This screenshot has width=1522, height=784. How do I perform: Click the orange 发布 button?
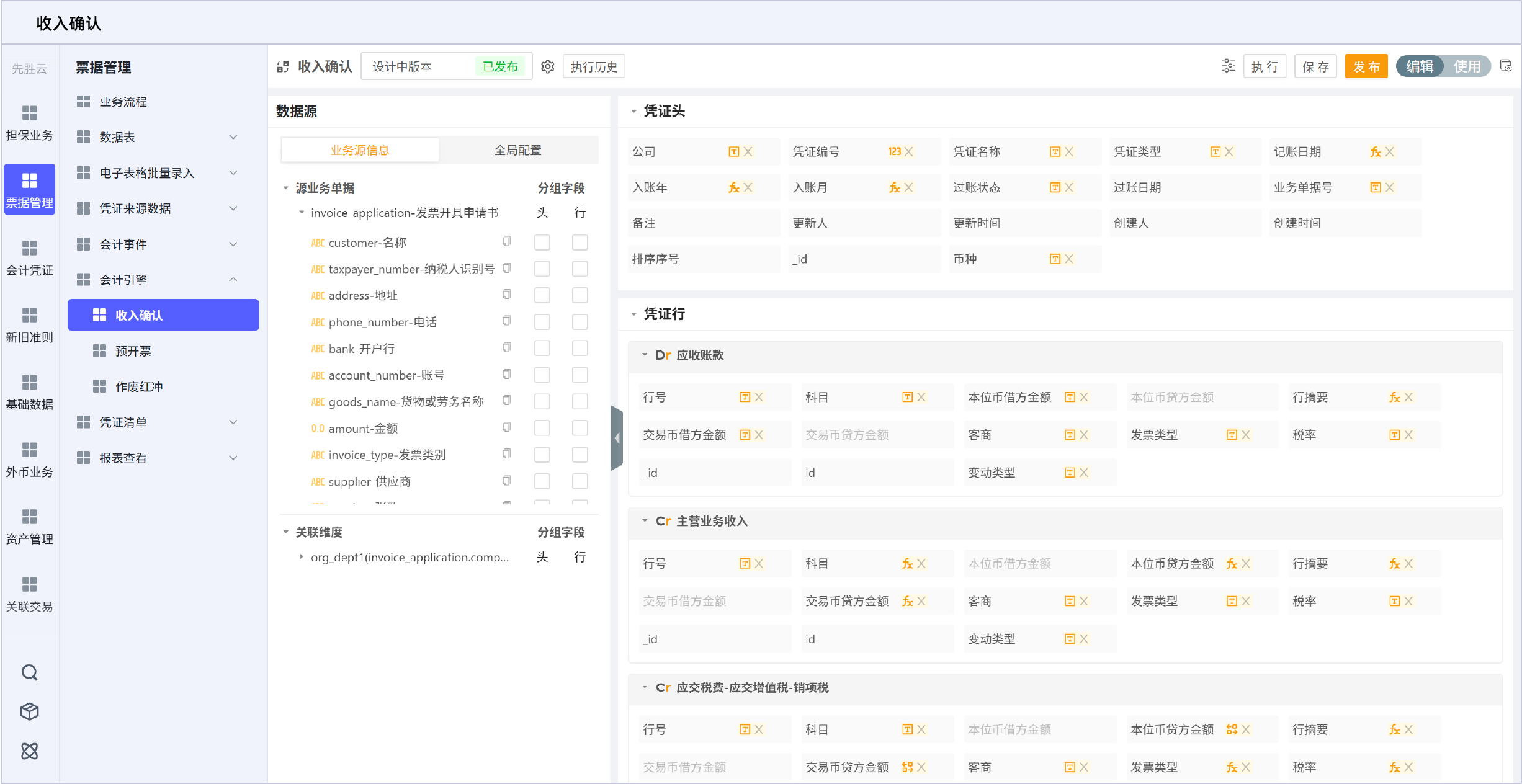[x=1366, y=66]
